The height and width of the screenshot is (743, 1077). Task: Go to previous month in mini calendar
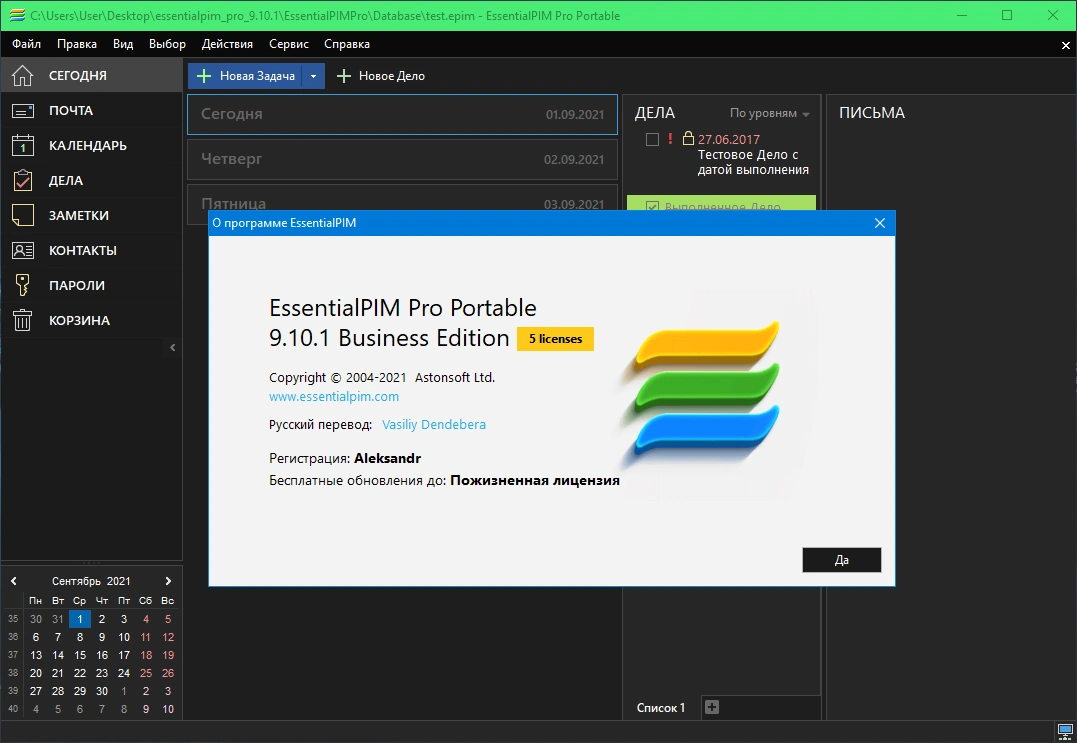14,581
